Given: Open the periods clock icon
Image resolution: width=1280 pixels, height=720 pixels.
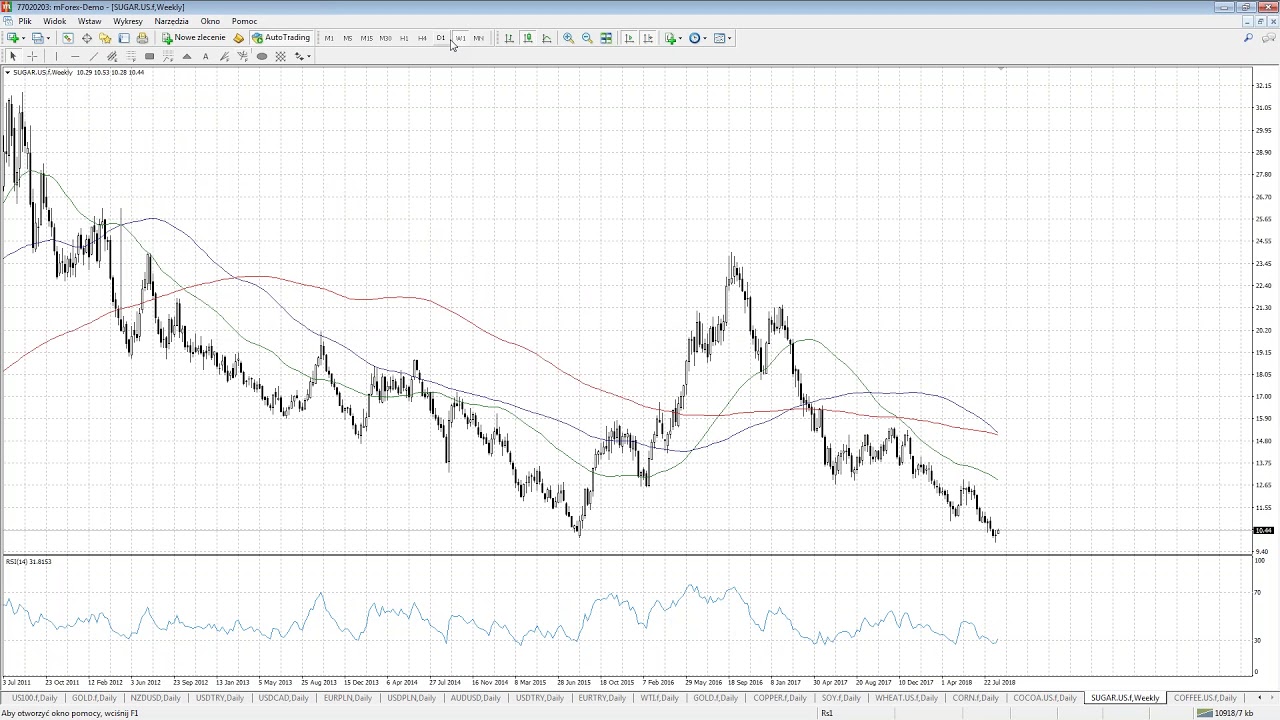Looking at the screenshot, I should point(694,38).
